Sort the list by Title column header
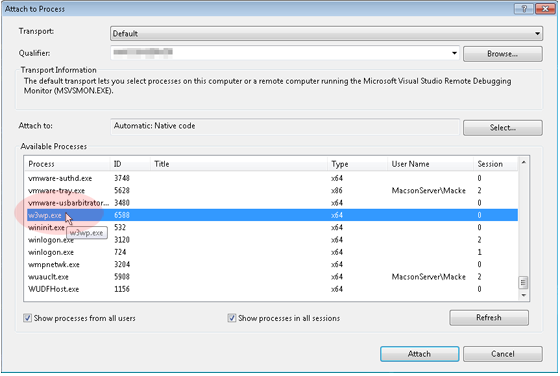This screenshot has height=376, width=560. tap(239, 164)
